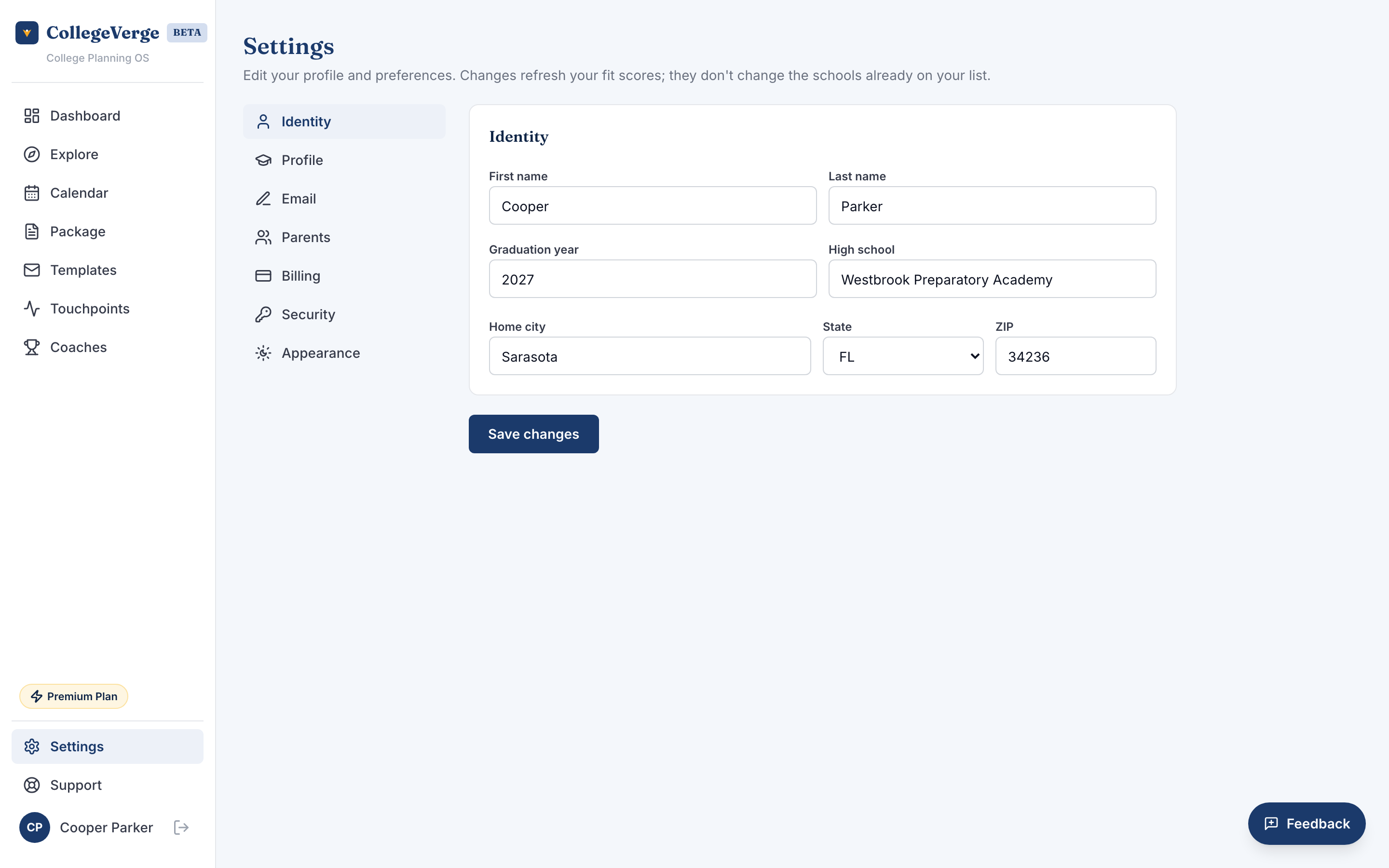Viewport: 1389px width, 868px height.
Task: Open the Package section
Action: [x=108, y=231]
